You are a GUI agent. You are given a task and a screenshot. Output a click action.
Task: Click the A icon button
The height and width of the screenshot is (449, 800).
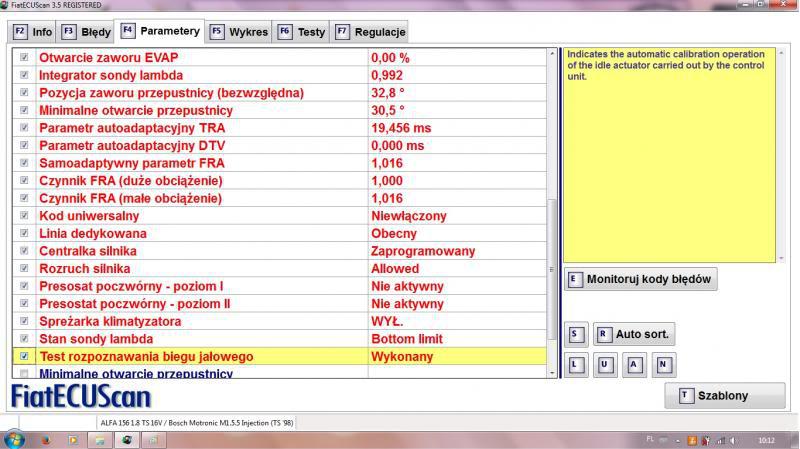[633, 363]
